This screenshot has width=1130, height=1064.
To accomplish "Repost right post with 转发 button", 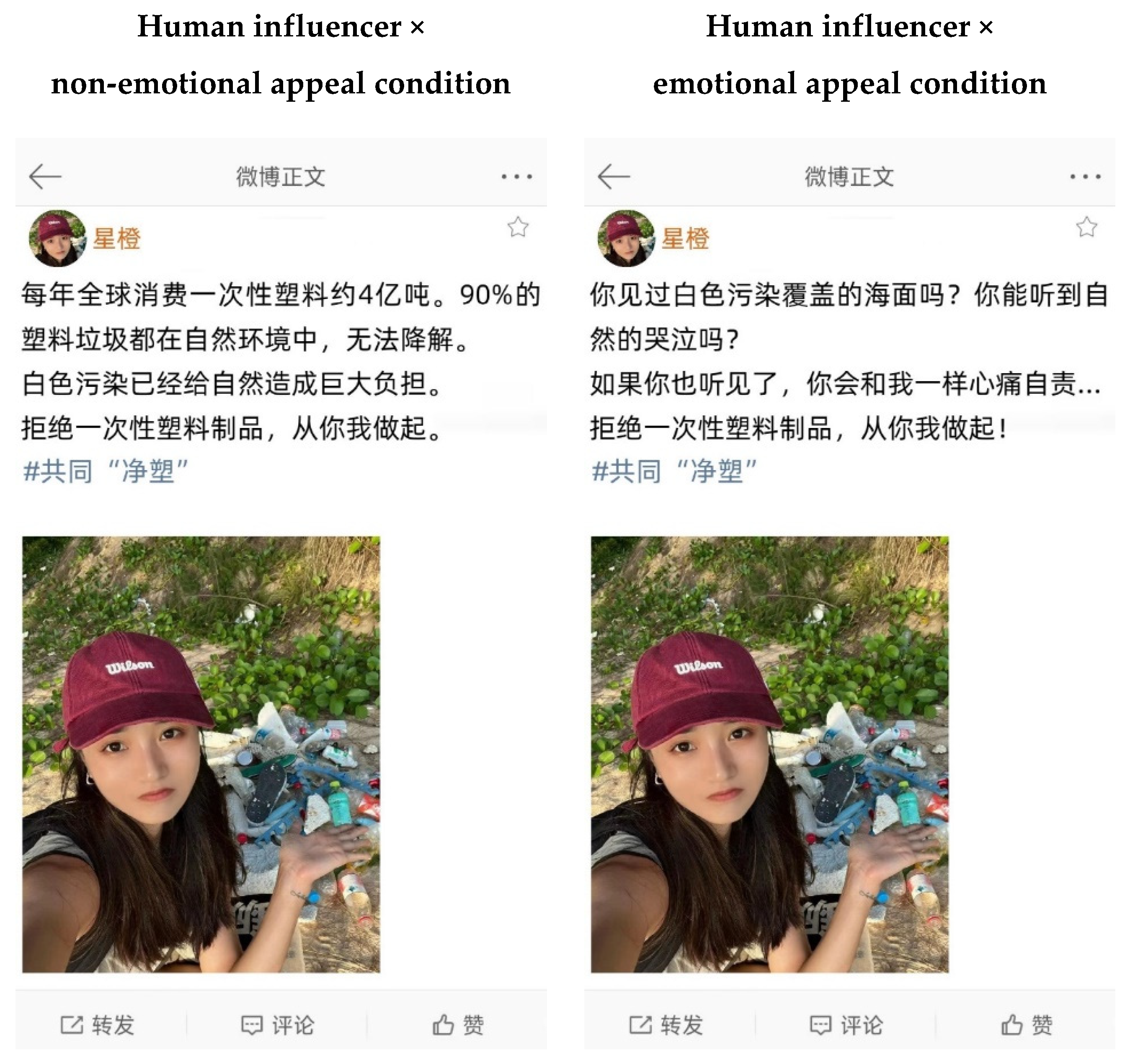I will tap(666, 1025).
